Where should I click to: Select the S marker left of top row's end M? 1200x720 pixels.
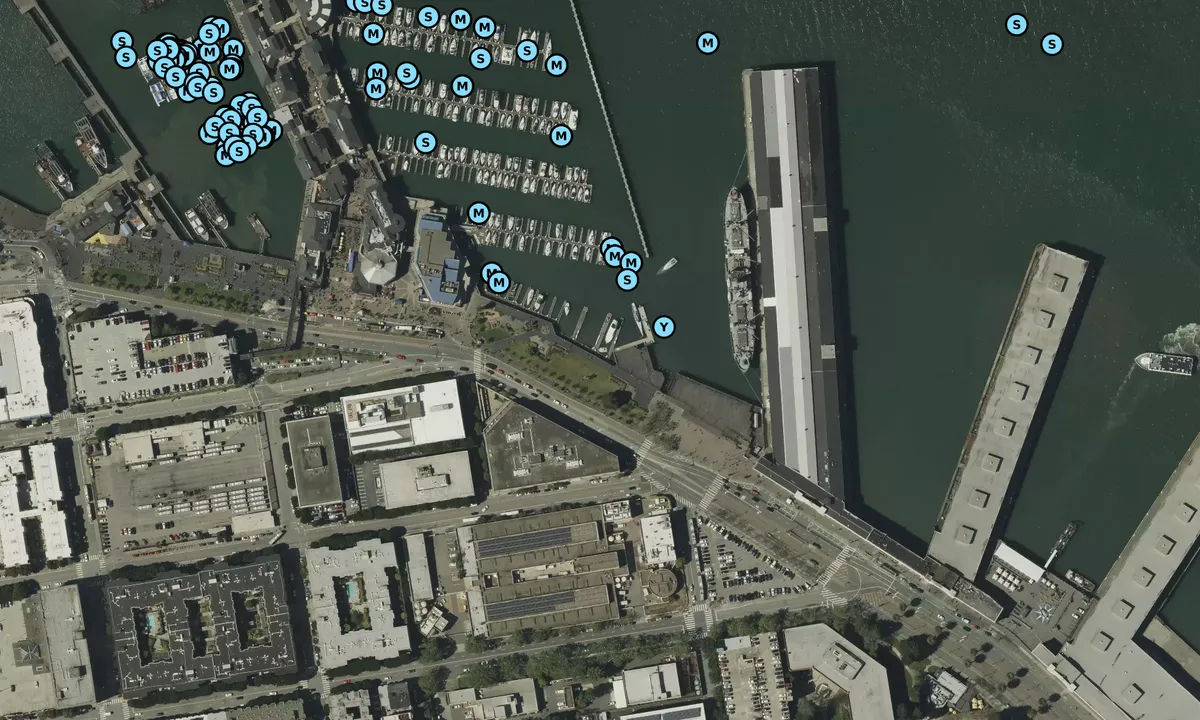coord(528,50)
